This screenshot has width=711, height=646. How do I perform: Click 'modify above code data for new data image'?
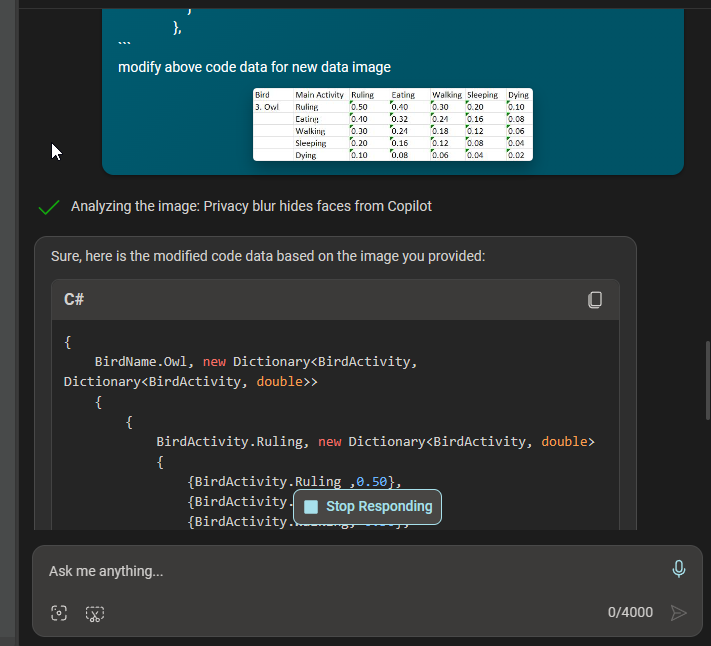254,67
